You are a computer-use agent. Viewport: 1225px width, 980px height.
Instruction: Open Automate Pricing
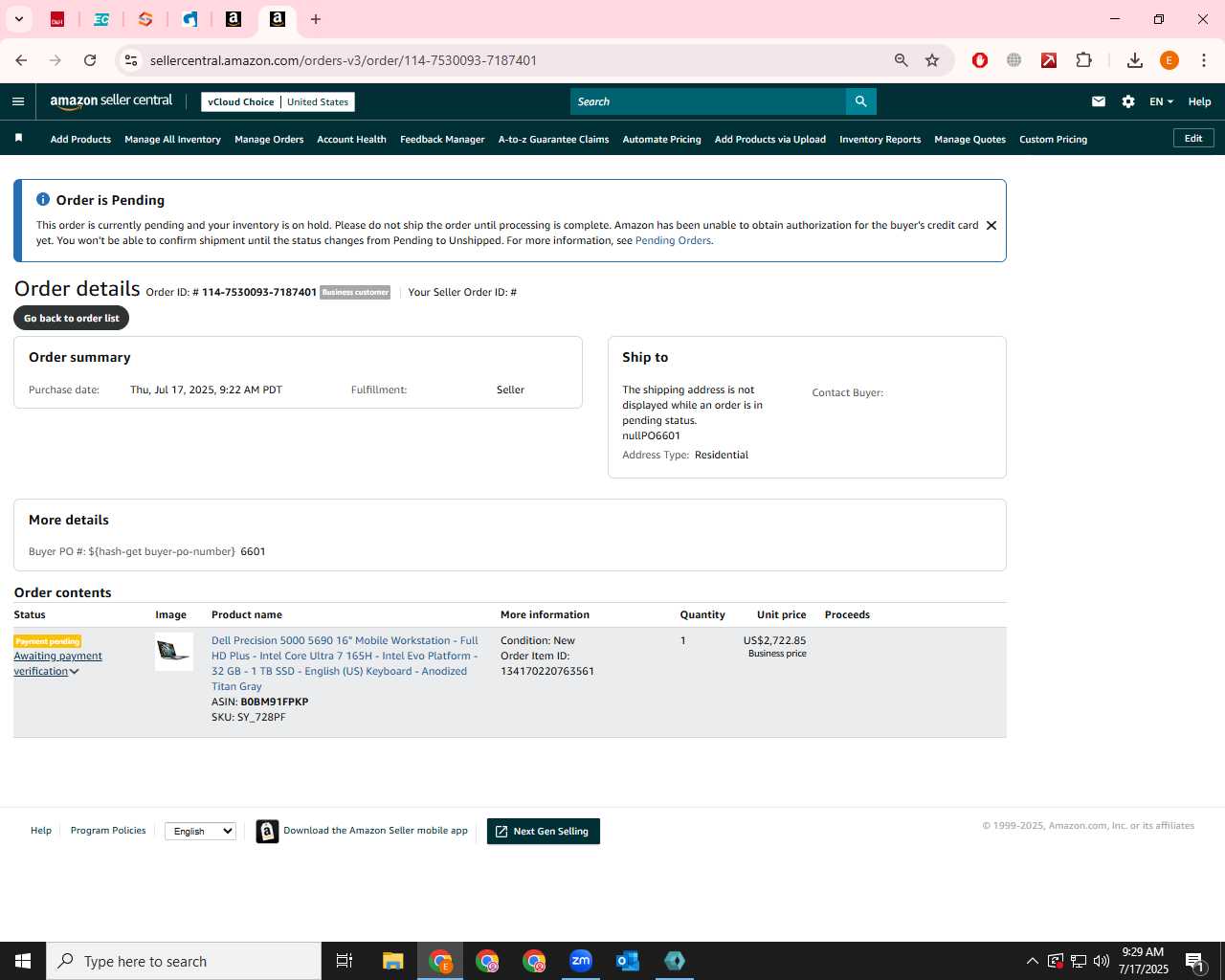[x=661, y=140]
